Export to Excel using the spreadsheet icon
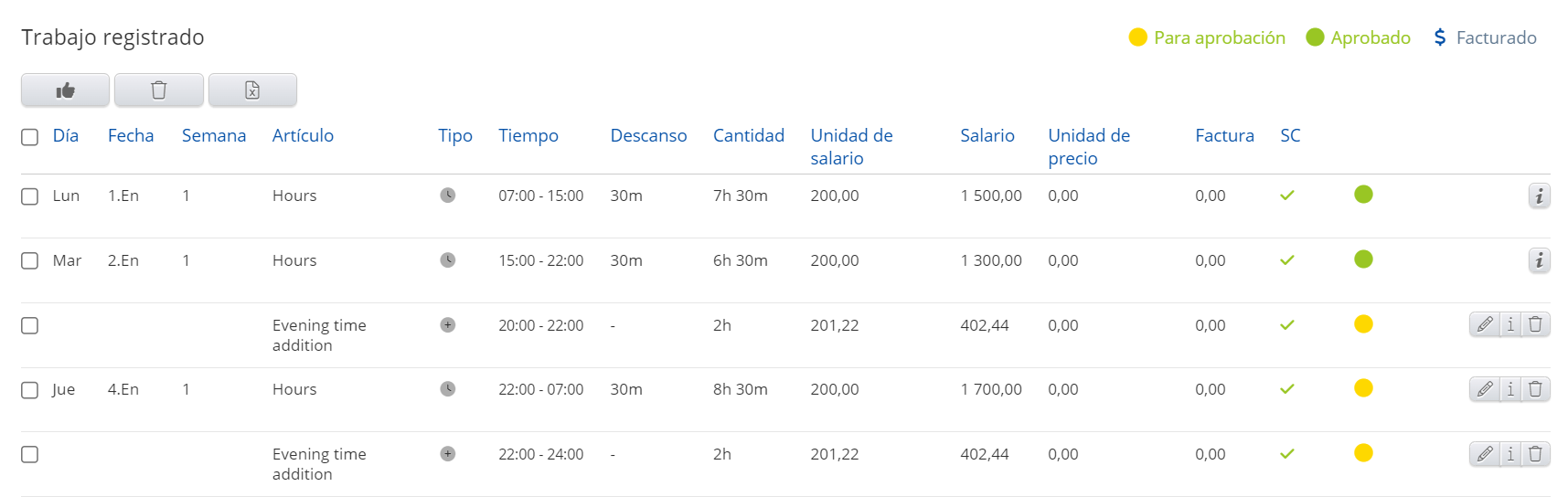The height and width of the screenshot is (497, 1568). (x=252, y=90)
